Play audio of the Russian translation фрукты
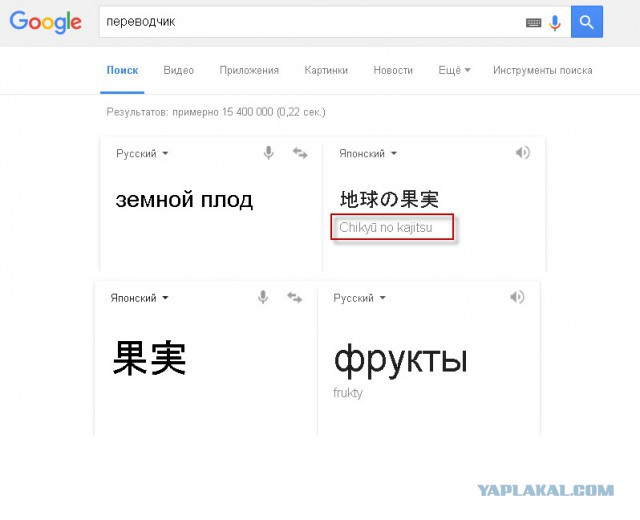This screenshot has width=640, height=520. 517,297
